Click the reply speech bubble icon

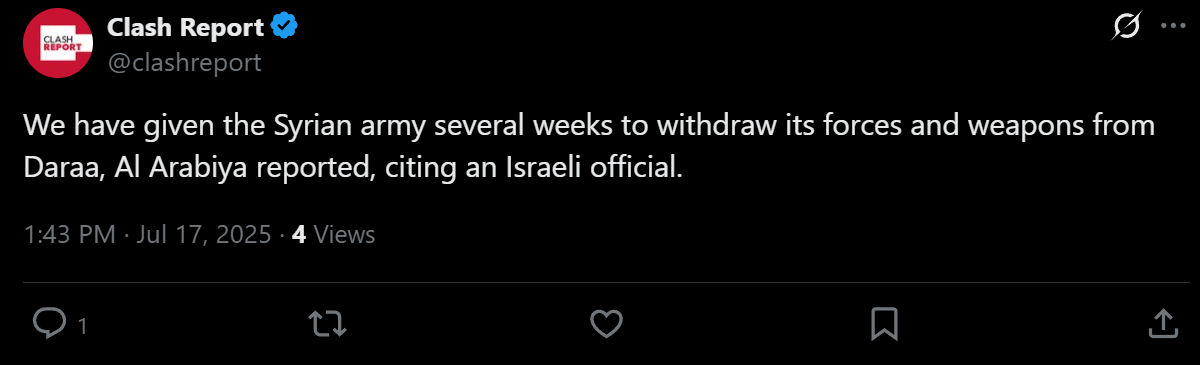(x=50, y=323)
